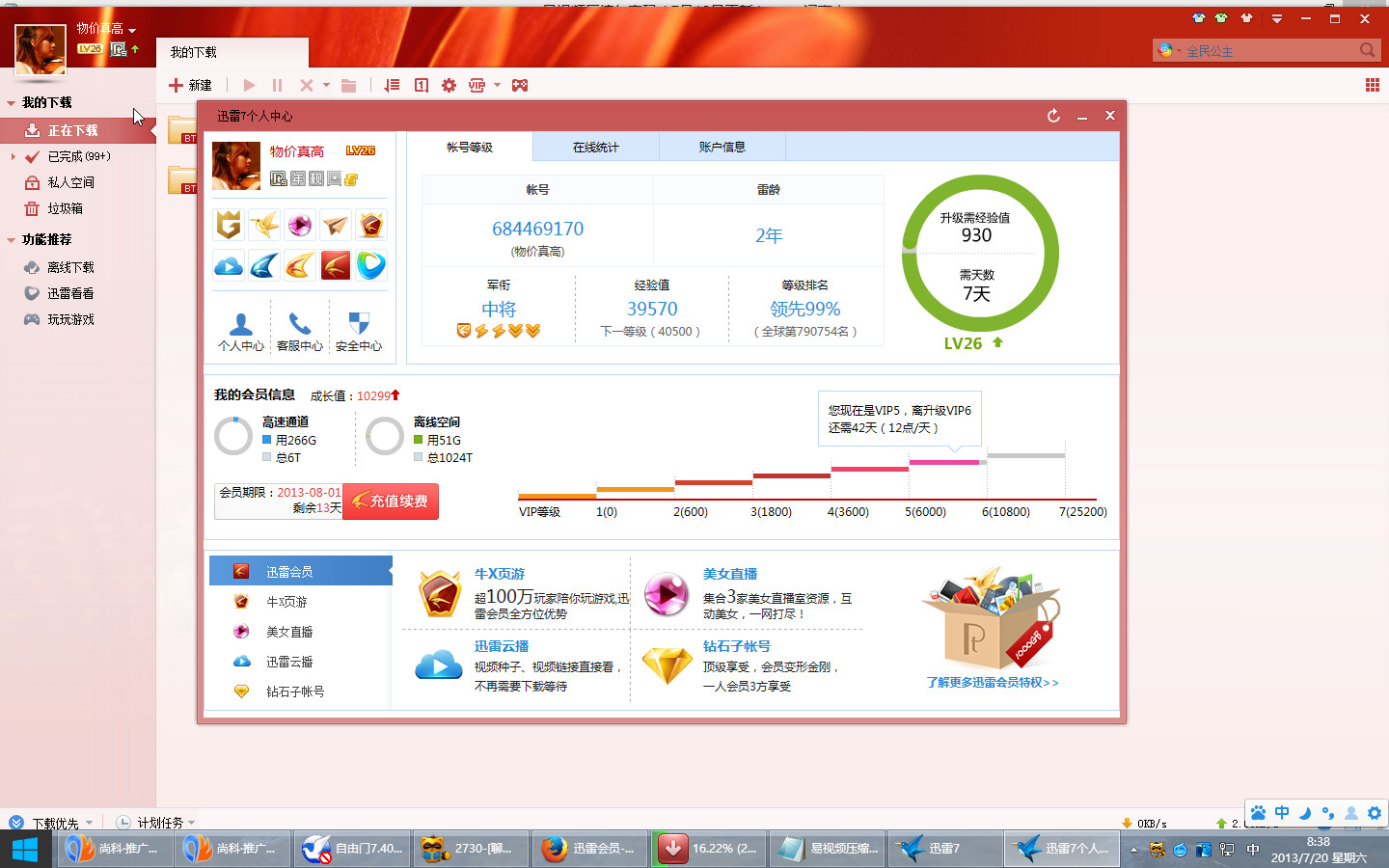Select 迅雷会员 in the privileges list
This screenshot has width=1389, height=868.
(x=301, y=572)
